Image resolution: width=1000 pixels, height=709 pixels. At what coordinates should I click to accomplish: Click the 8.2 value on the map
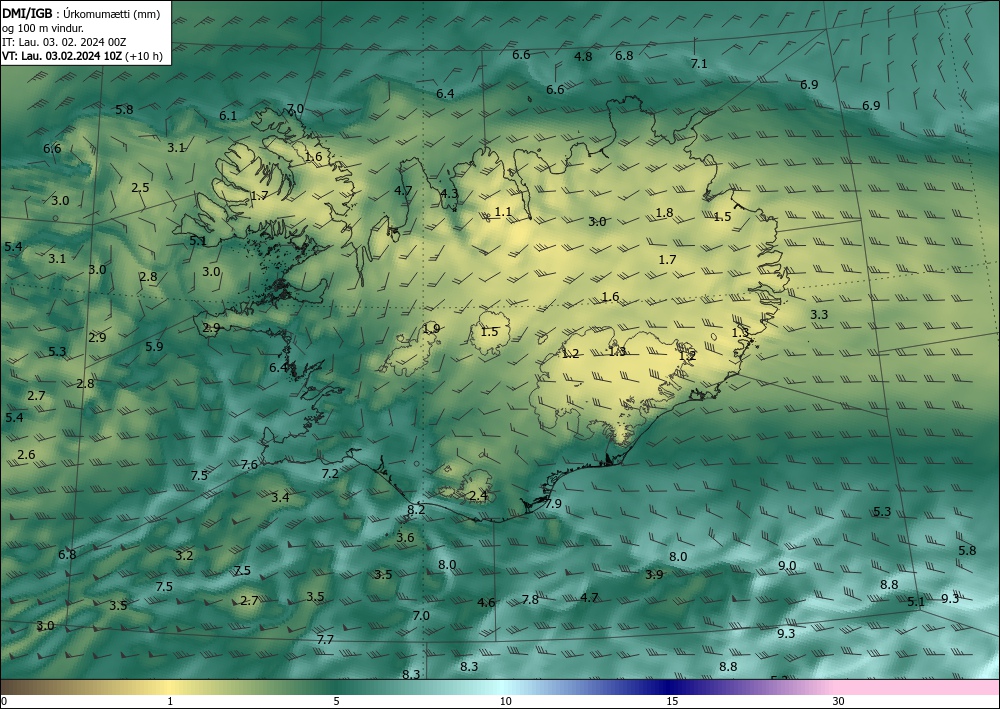click(416, 509)
